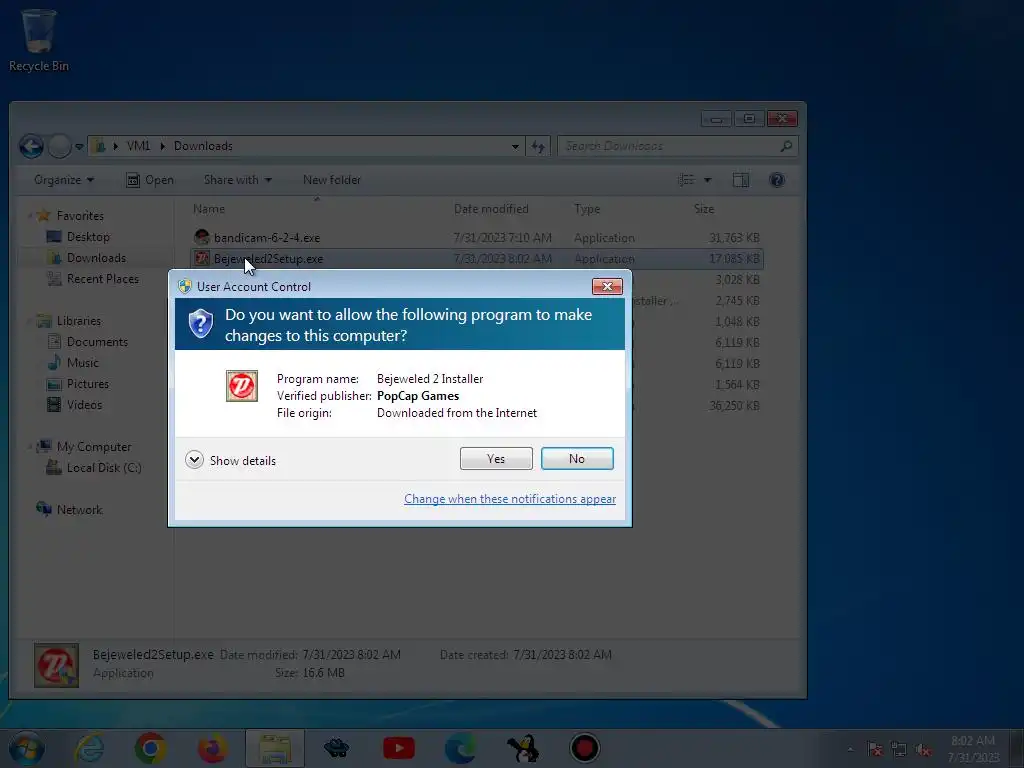
Task: Open Change when these notifications appear link
Action: tap(509, 499)
